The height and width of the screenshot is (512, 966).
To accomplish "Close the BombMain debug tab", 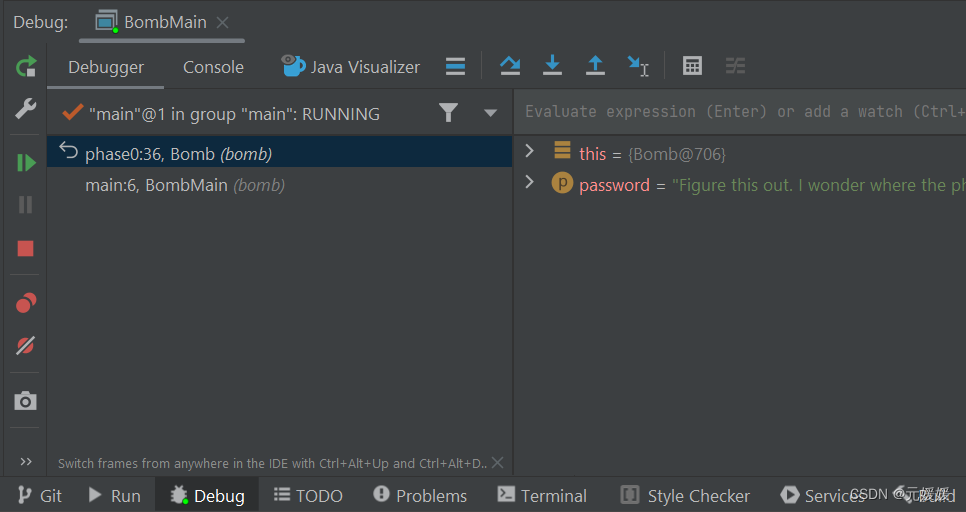I will (x=222, y=23).
